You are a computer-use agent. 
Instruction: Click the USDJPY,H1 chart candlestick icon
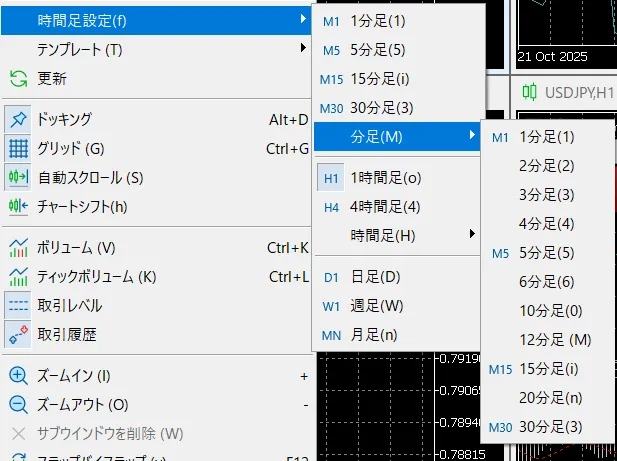(529, 93)
